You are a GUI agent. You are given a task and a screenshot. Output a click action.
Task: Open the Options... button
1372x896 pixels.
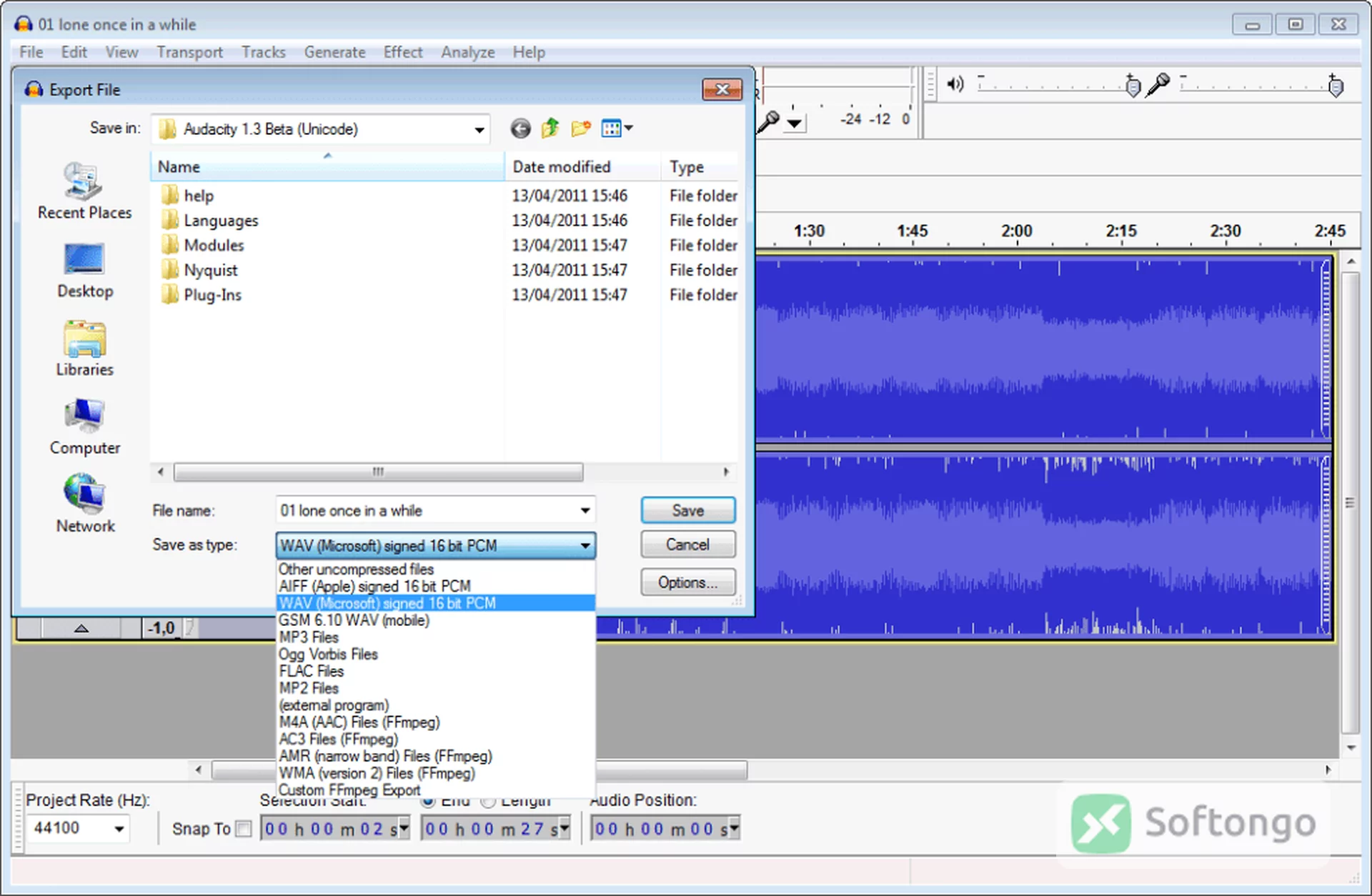(x=687, y=582)
